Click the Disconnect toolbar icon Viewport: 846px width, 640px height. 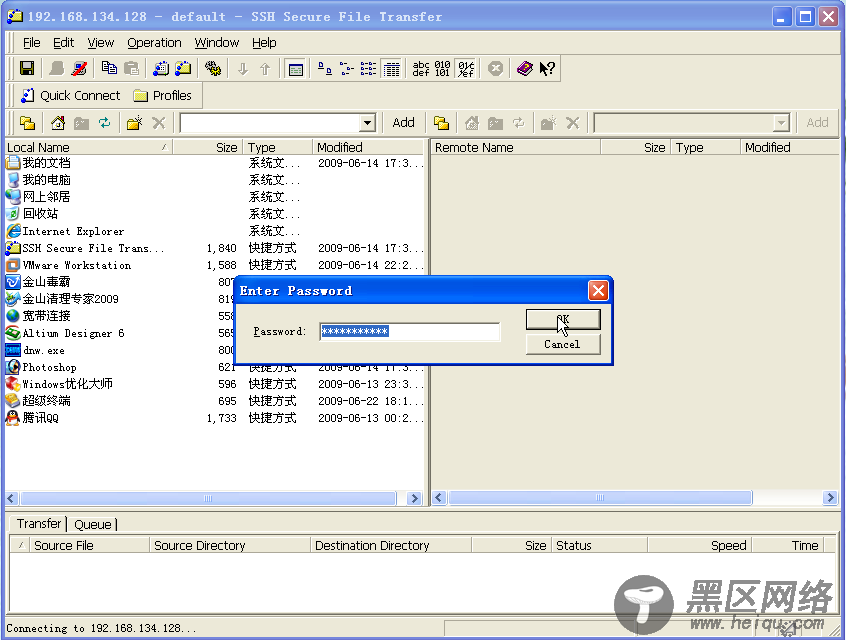(x=79, y=69)
